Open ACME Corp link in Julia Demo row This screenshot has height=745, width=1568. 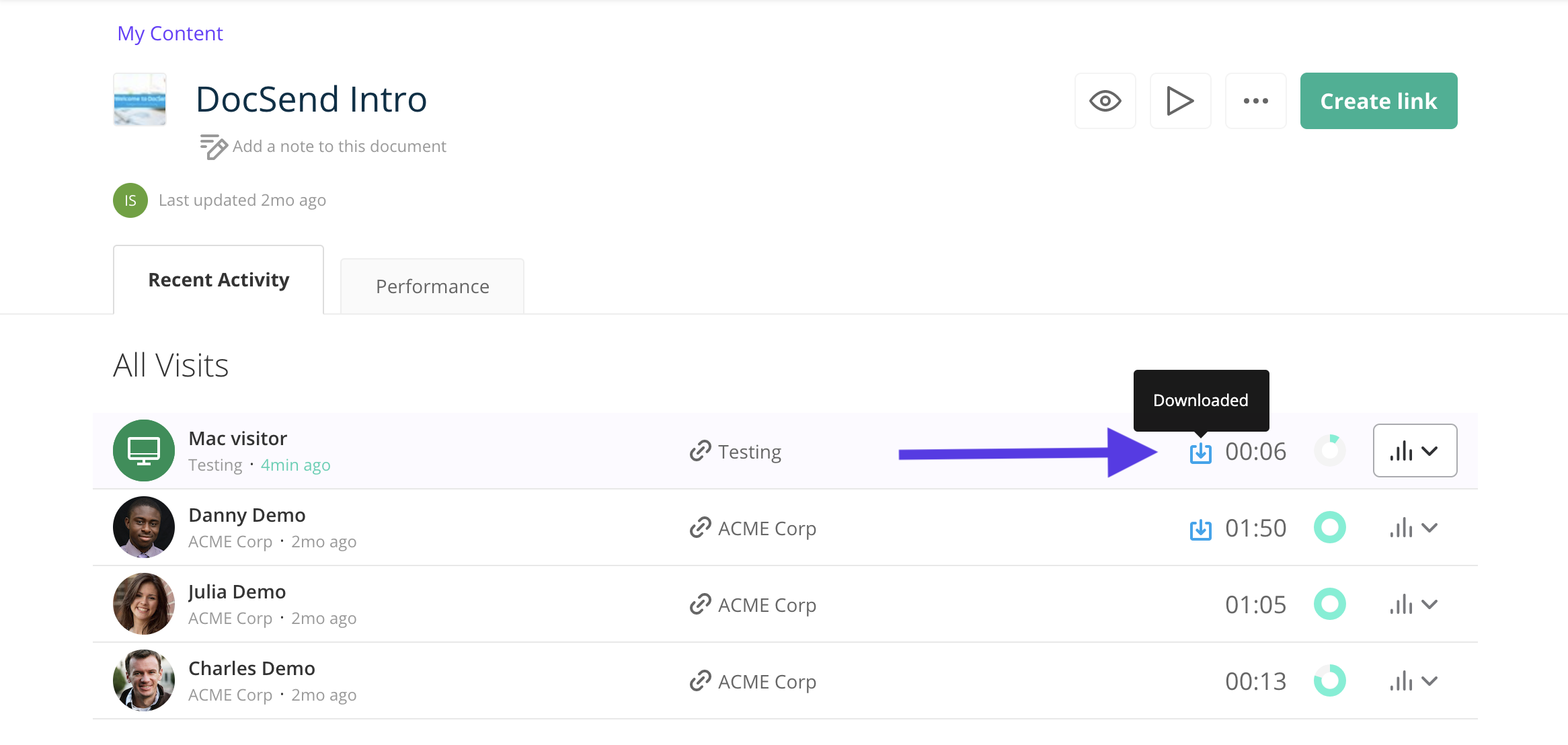(x=767, y=605)
